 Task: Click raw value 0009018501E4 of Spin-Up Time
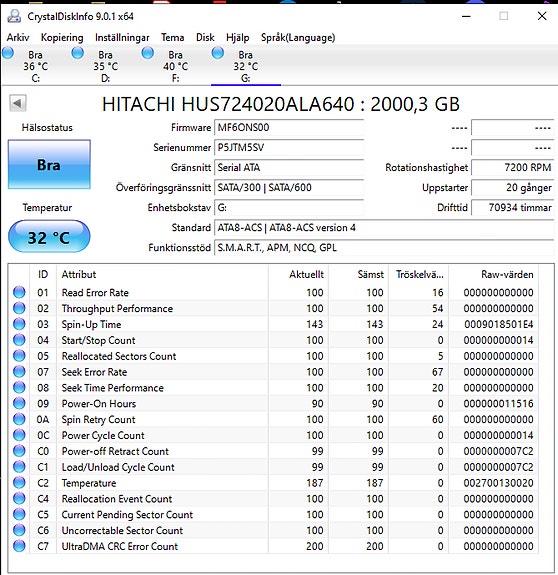(x=499, y=324)
